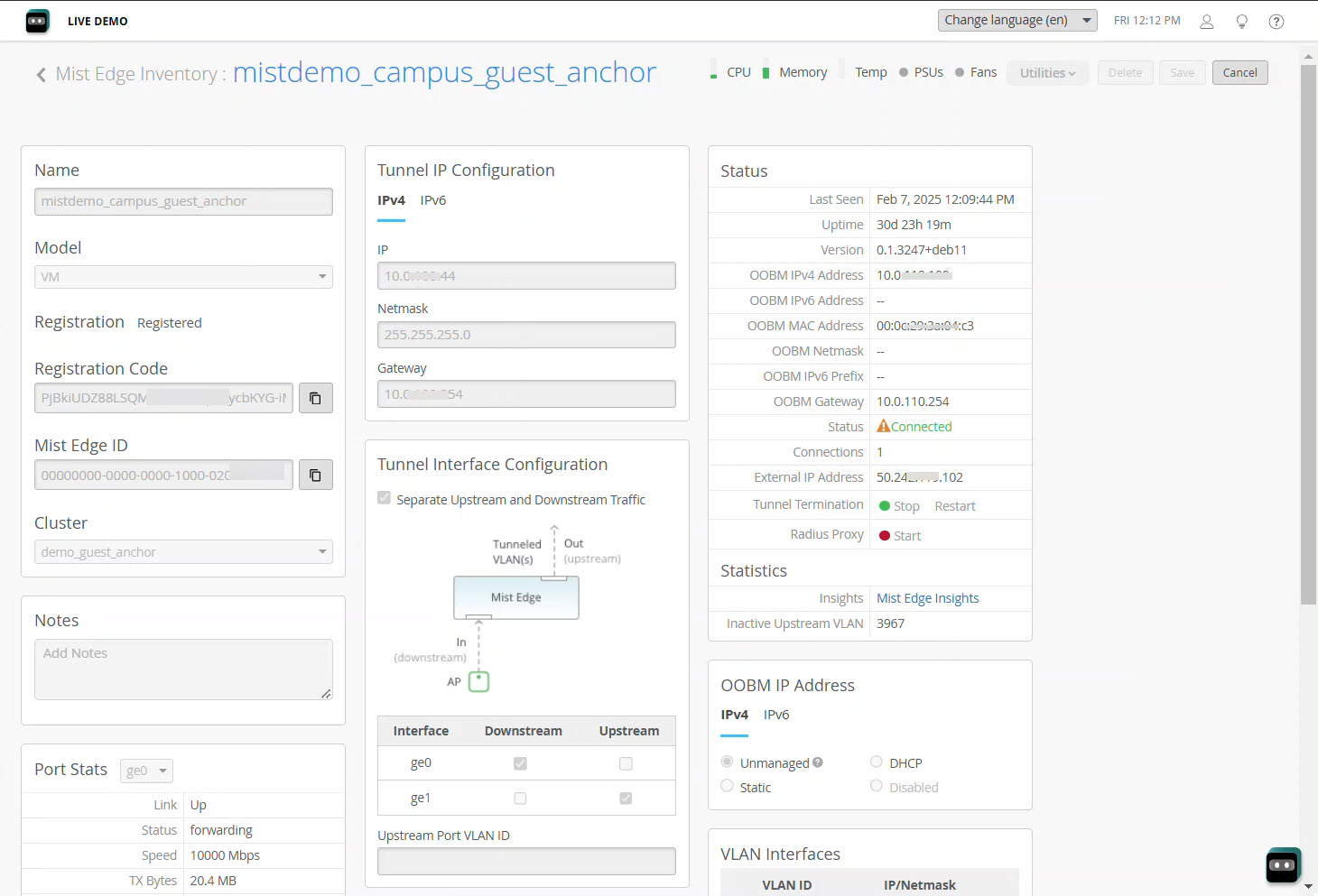1318x896 pixels.
Task: Return to Mist Edge Inventory link
Action: 136,74
